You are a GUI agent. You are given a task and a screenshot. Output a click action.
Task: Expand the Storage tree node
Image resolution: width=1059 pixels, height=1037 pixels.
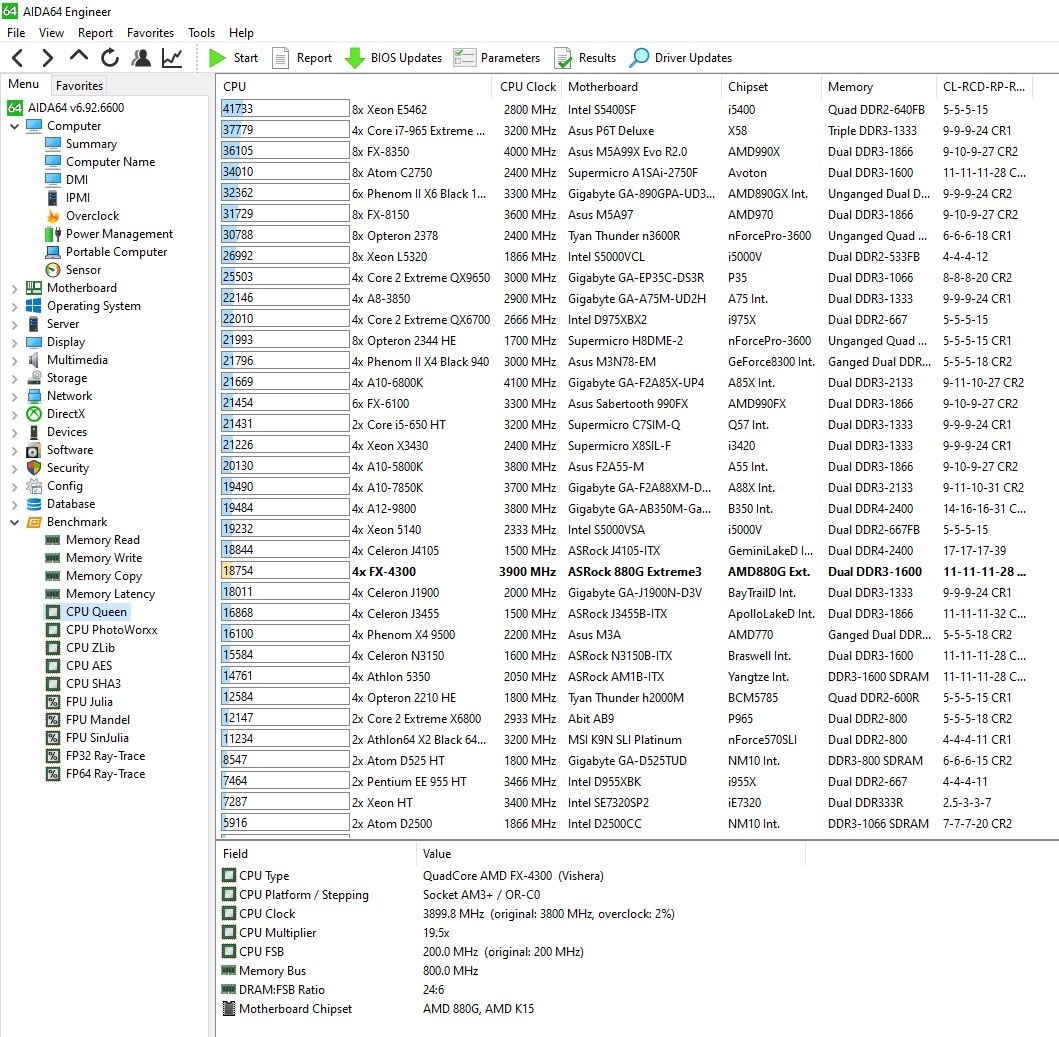pyautogui.click(x=14, y=378)
